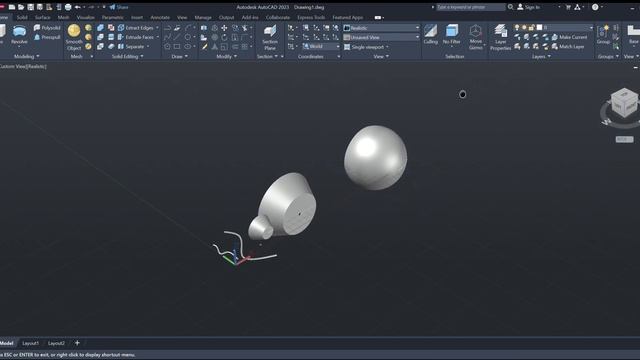
Task: Click the WCS label under the ViewCube
Action: click(624, 140)
